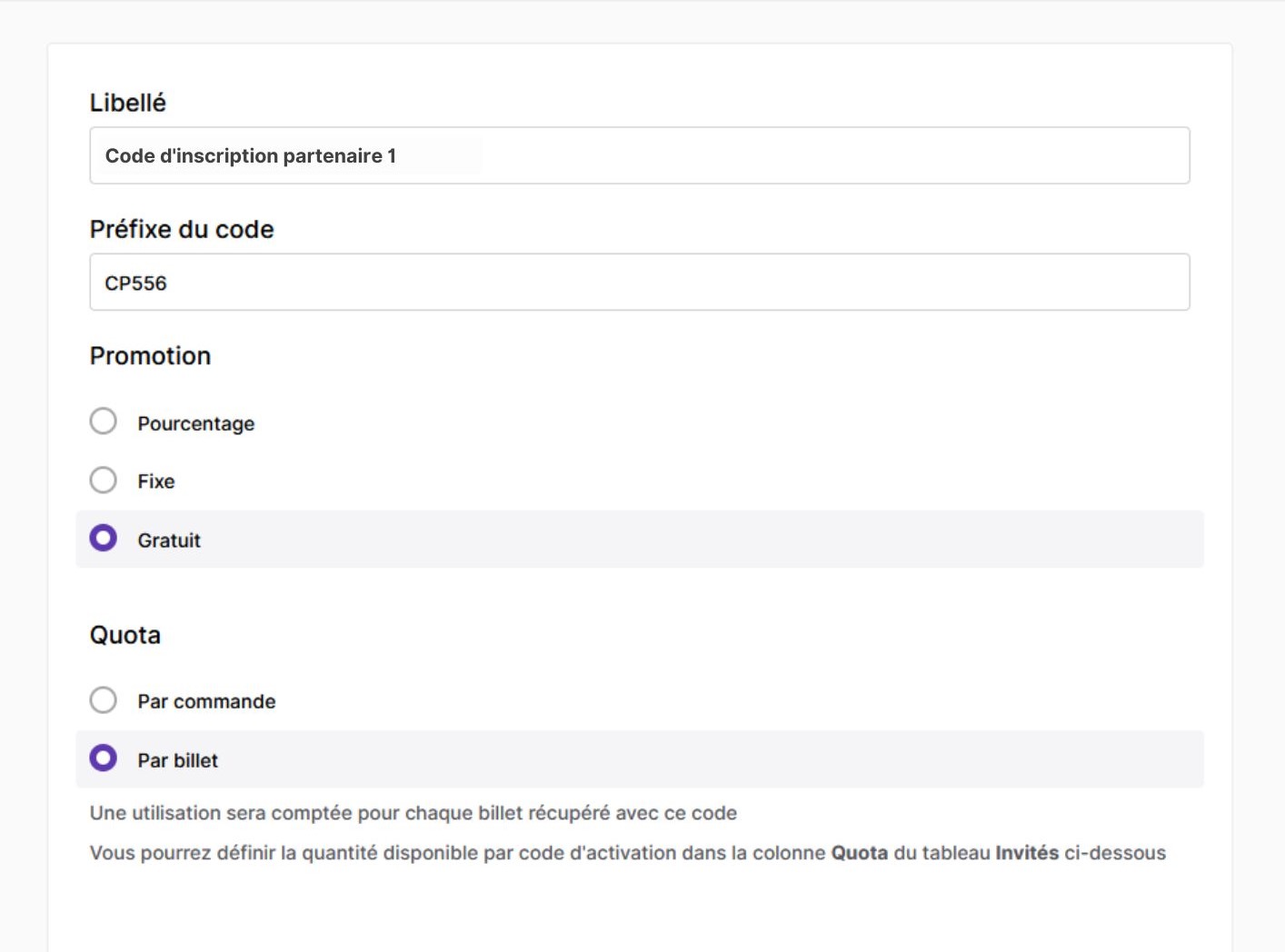The width and height of the screenshot is (1285, 952).
Task: Click the Quota section heading
Action: (125, 635)
